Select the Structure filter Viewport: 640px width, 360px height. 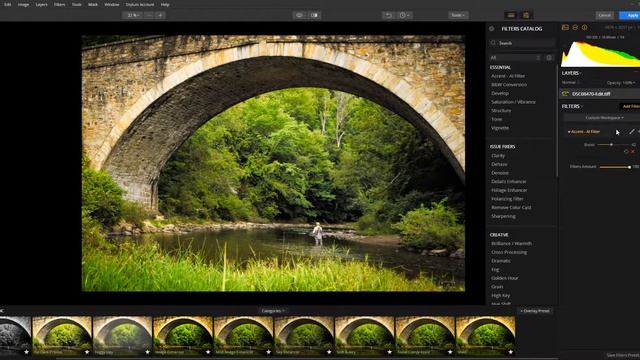[x=501, y=111]
